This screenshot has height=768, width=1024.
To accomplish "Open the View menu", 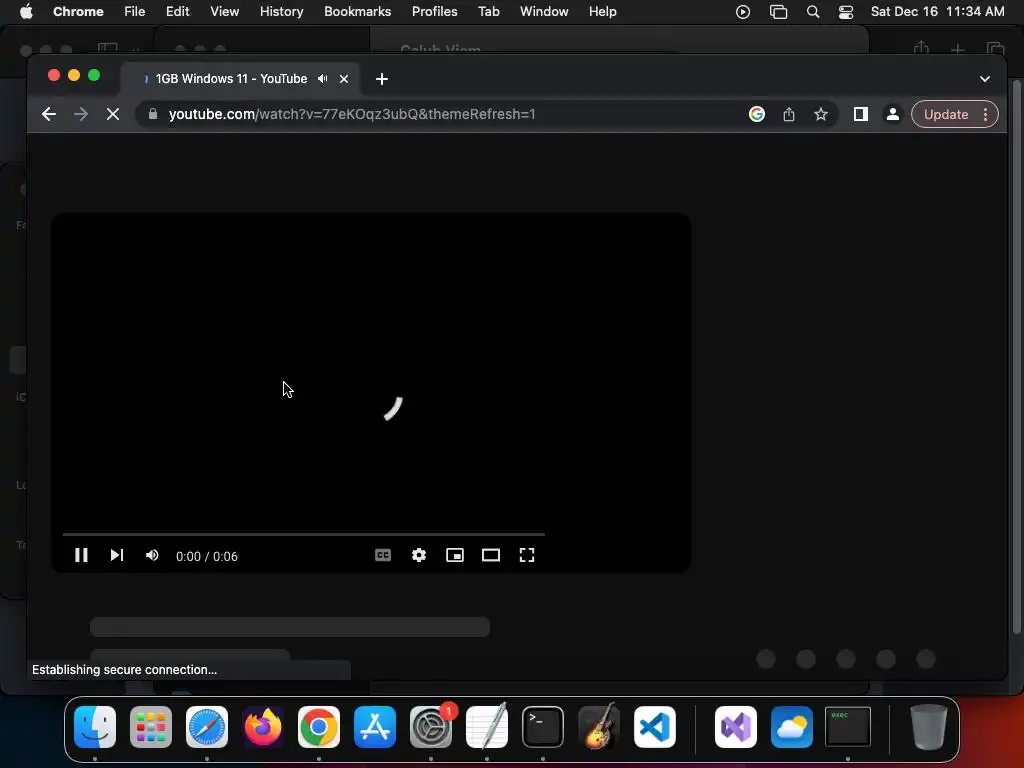I will coord(224,11).
